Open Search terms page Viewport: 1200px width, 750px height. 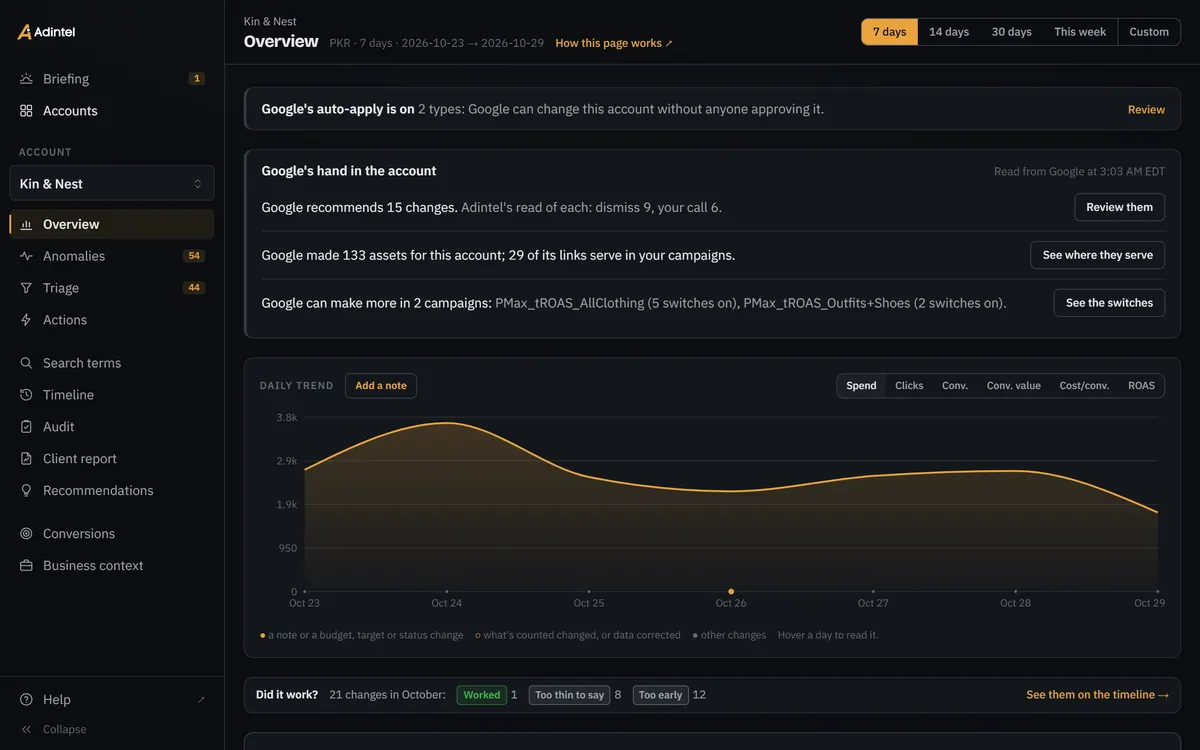(112, 363)
